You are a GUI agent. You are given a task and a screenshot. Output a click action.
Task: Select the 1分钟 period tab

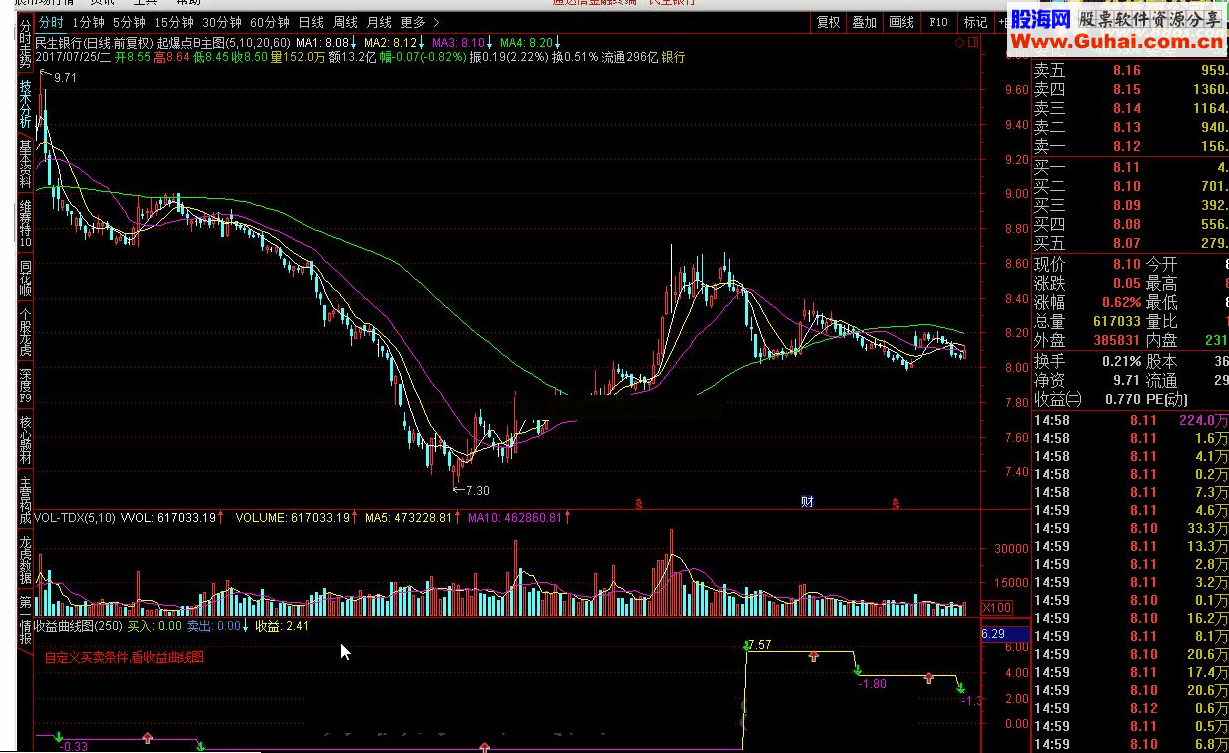[x=88, y=22]
